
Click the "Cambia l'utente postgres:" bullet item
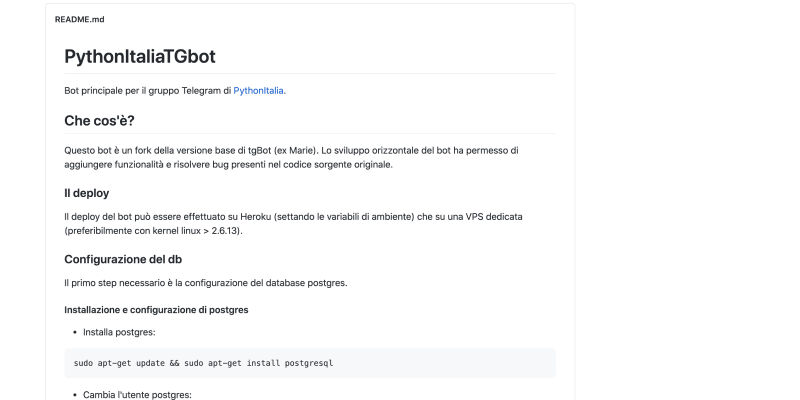[131, 395]
